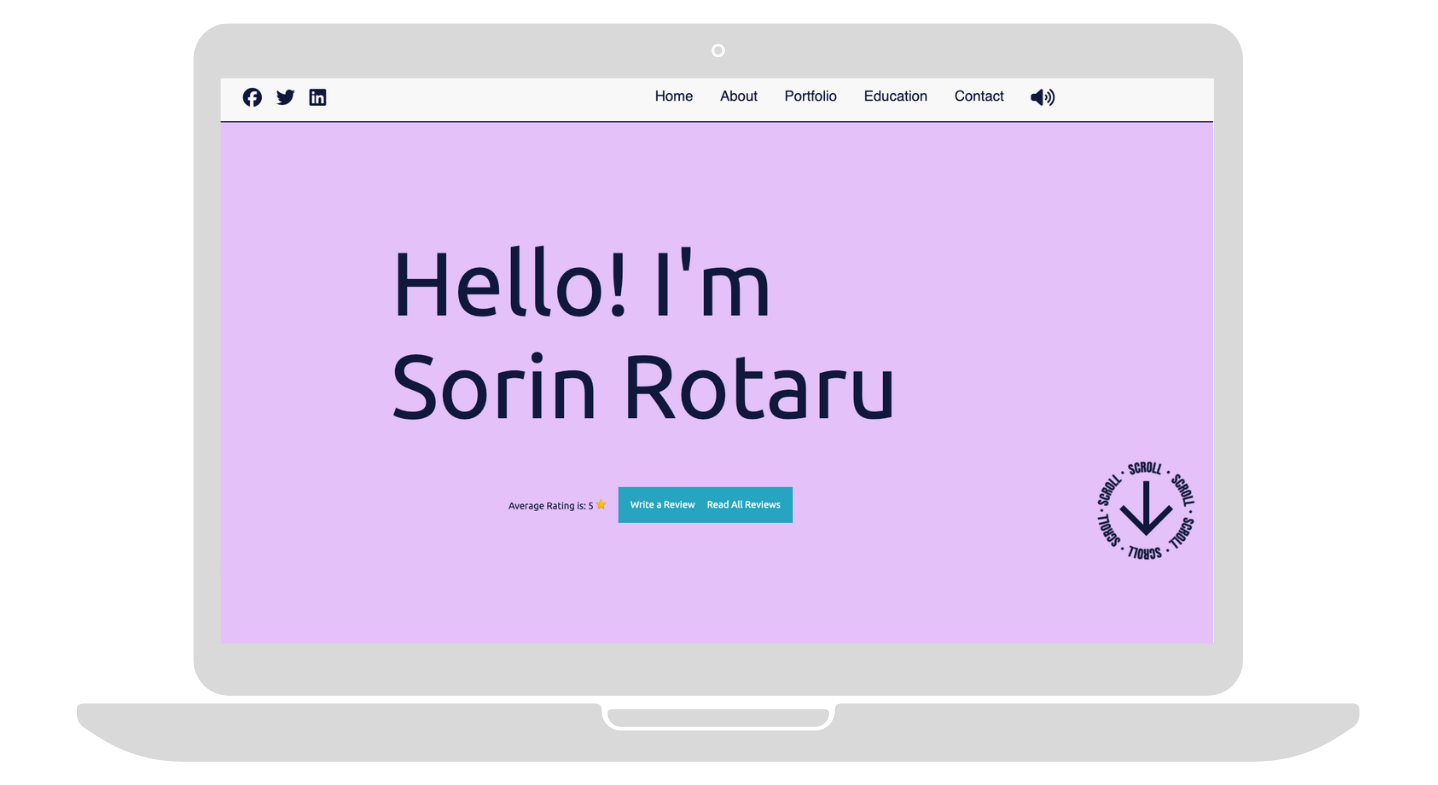Open the About section
1438x785 pixels.
(x=738, y=96)
